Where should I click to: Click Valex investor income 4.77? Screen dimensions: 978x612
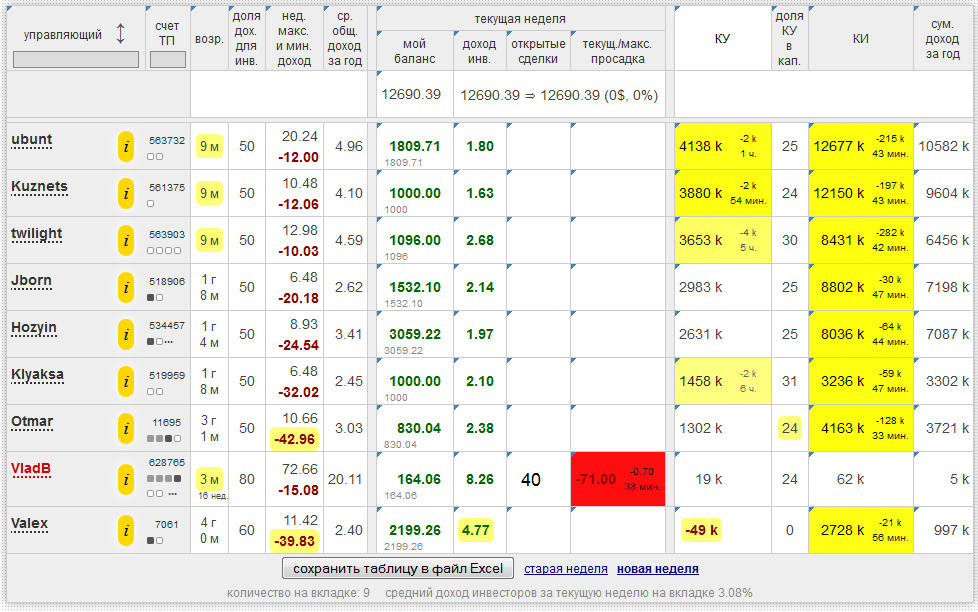475,530
